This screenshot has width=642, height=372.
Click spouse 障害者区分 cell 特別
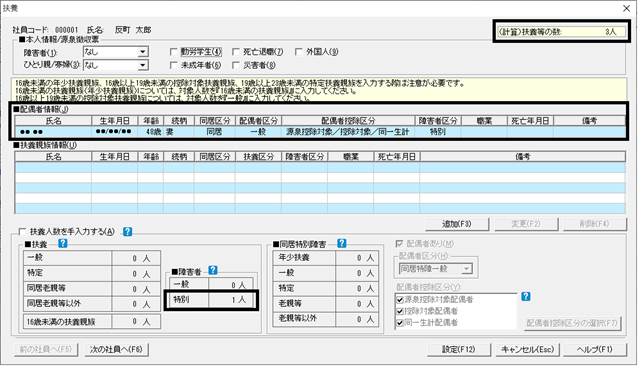[438, 132]
